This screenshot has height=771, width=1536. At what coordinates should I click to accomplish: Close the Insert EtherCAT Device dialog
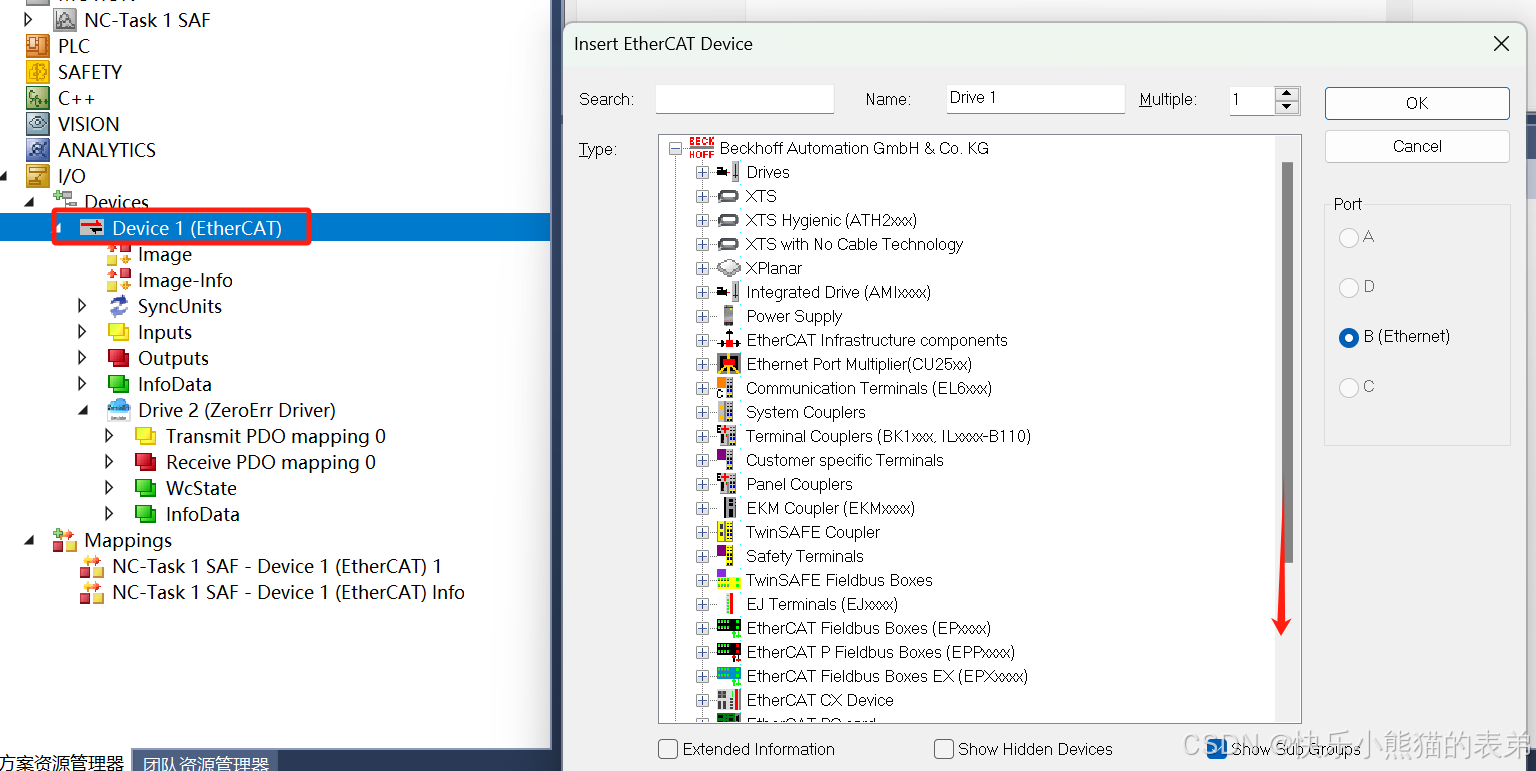coord(1500,44)
